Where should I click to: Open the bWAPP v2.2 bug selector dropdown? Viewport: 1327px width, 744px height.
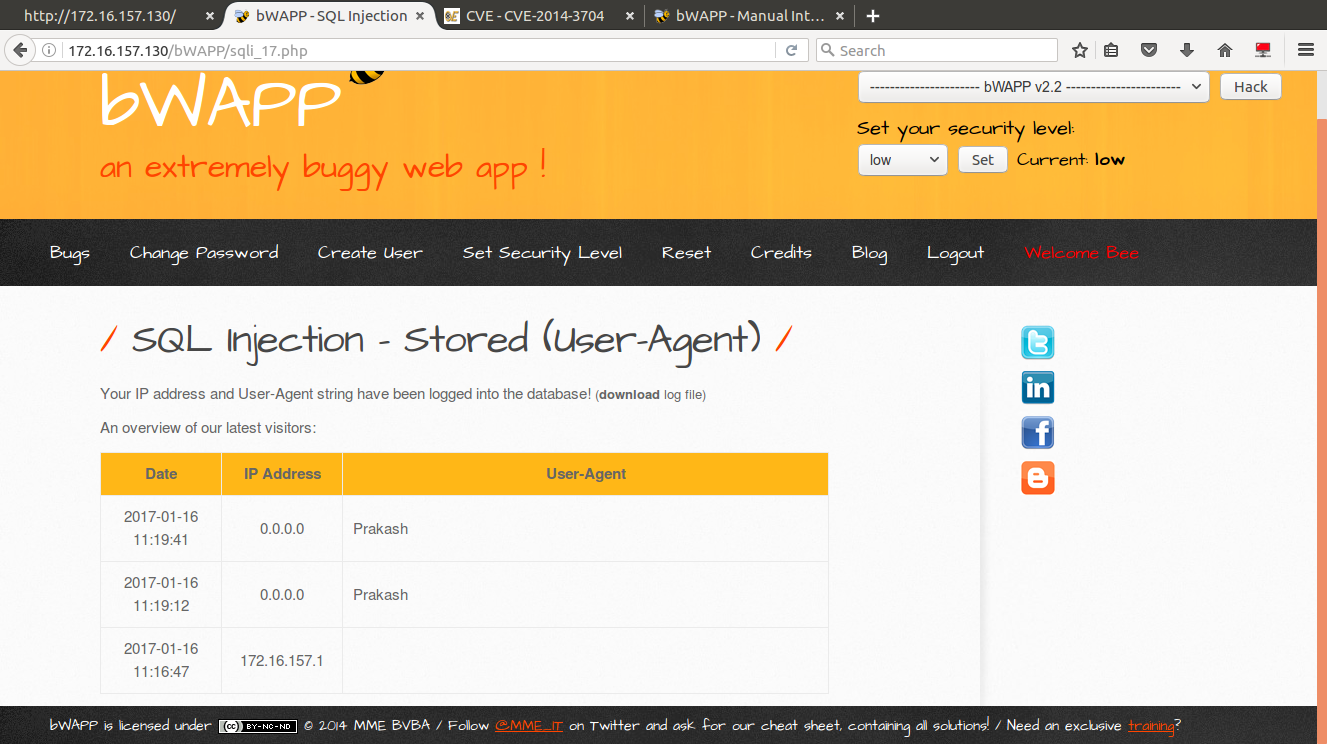point(1033,87)
